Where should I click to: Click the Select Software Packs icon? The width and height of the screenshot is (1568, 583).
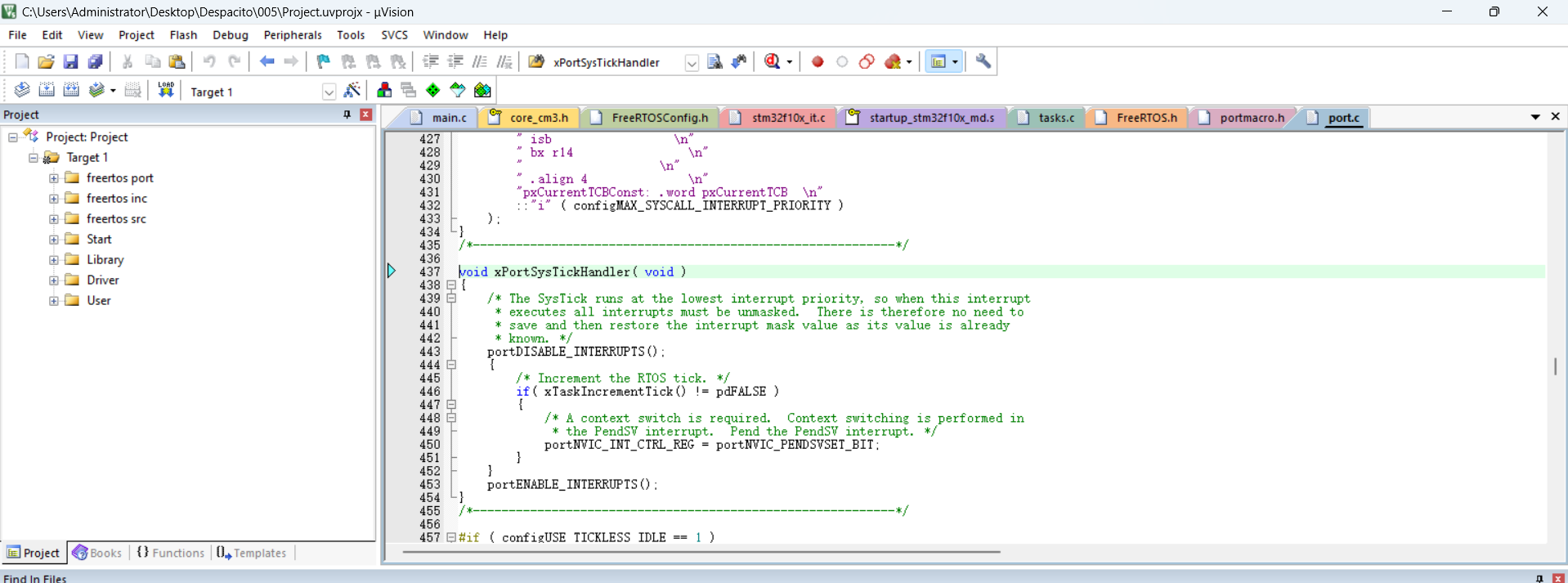click(x=458, y=90)
